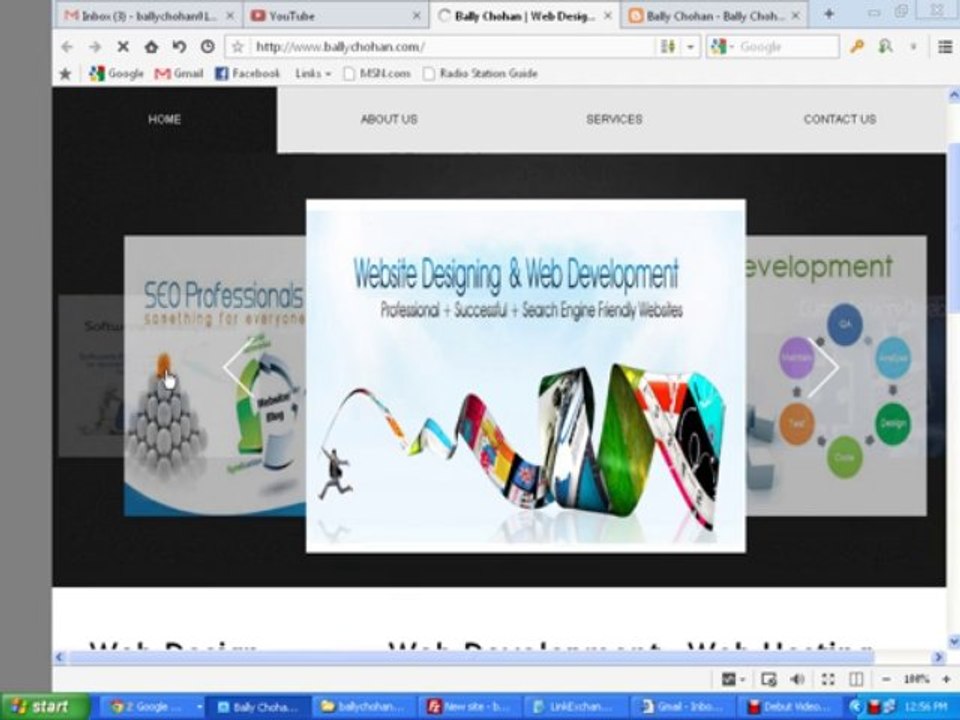This screenshot has height=720, width=960.
Task: Close the Bally Chohan Blogger tab
Action: pyautogui.click(x=795, y=17)
